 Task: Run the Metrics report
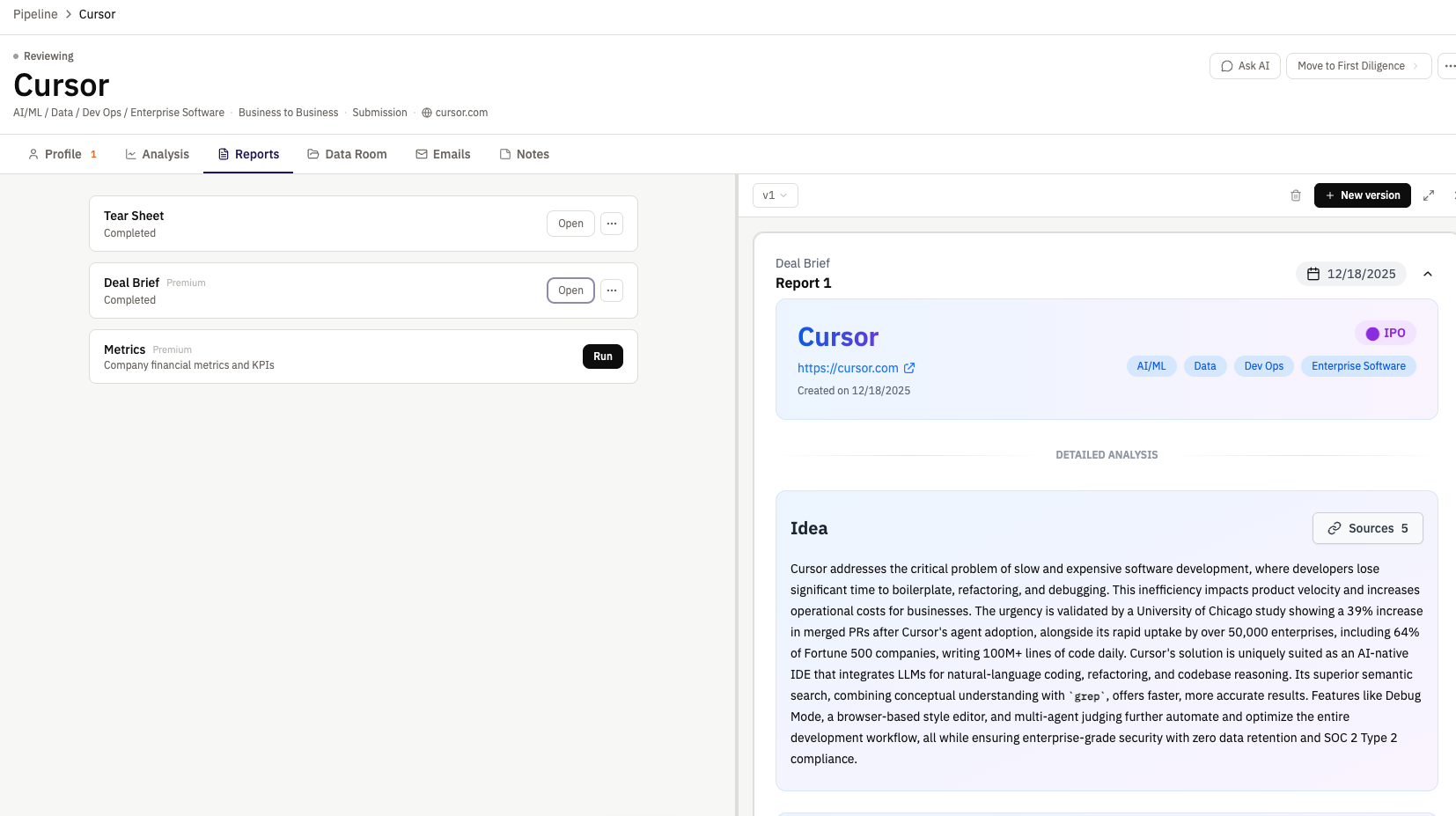click(602, 357)
